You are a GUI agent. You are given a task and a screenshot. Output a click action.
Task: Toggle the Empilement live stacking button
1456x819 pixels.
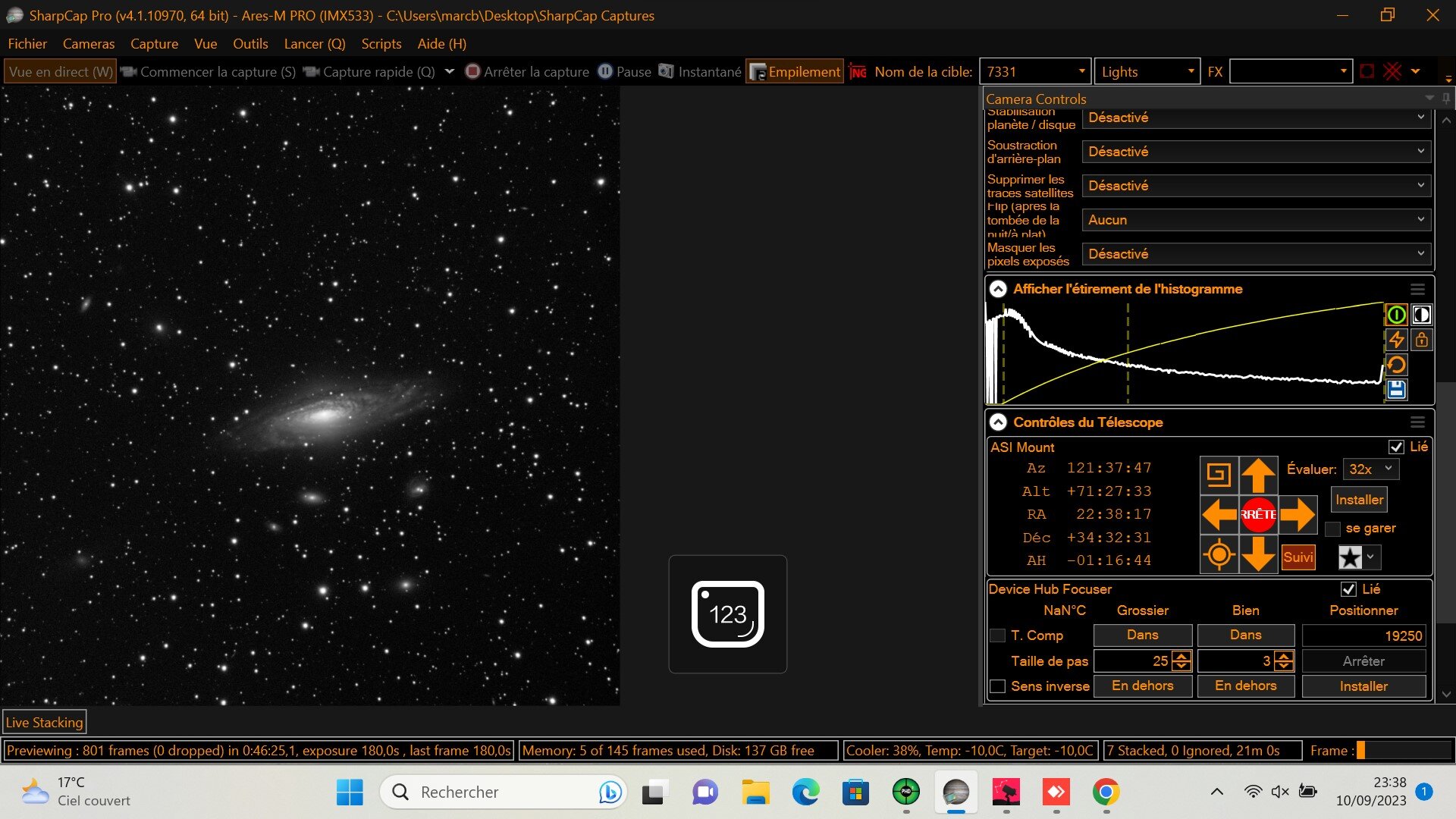795,71
